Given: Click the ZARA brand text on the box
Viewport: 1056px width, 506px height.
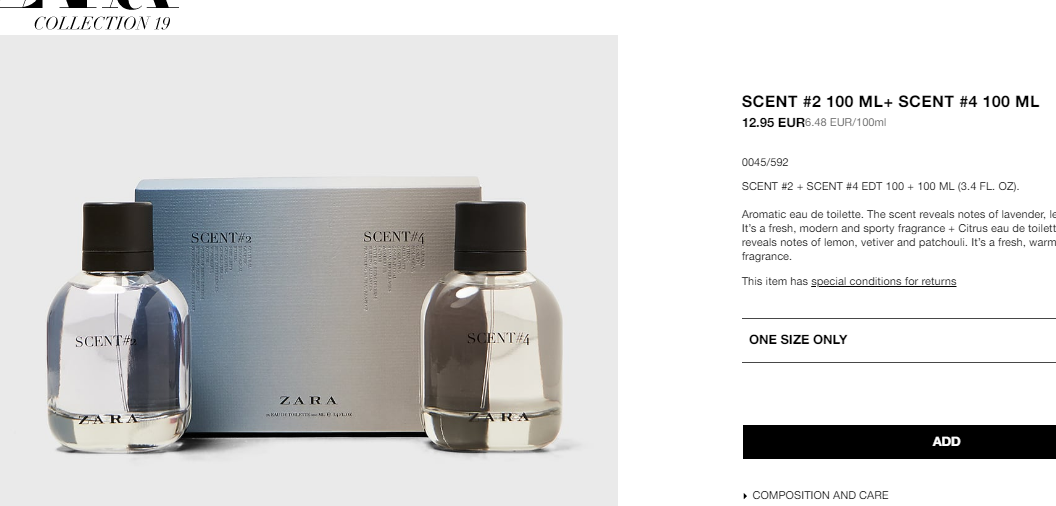Looking at the screenshot, I should [x=308, y=401].
